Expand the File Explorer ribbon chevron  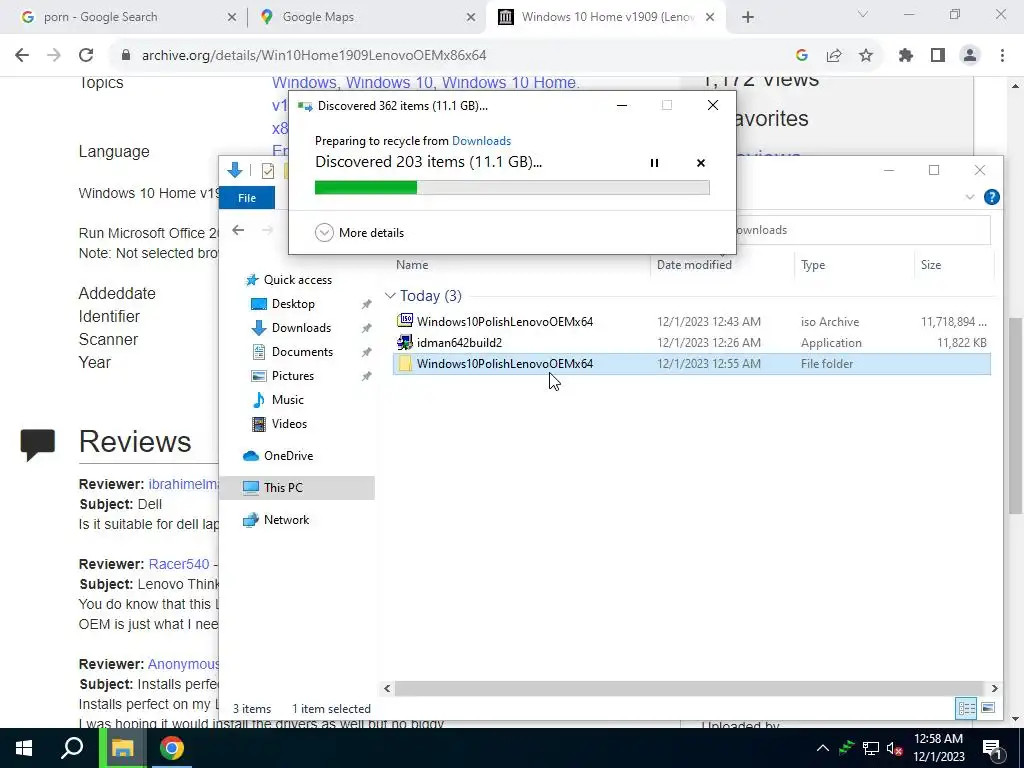click(970, 197)
